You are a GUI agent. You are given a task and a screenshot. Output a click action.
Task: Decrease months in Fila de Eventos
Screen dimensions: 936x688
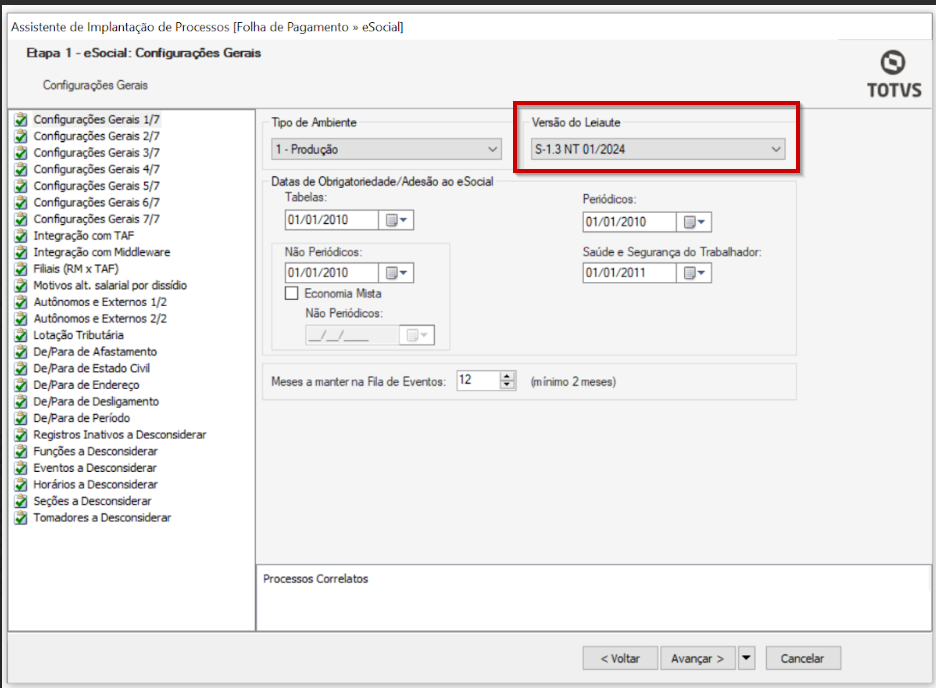click(x=507, y=385)
